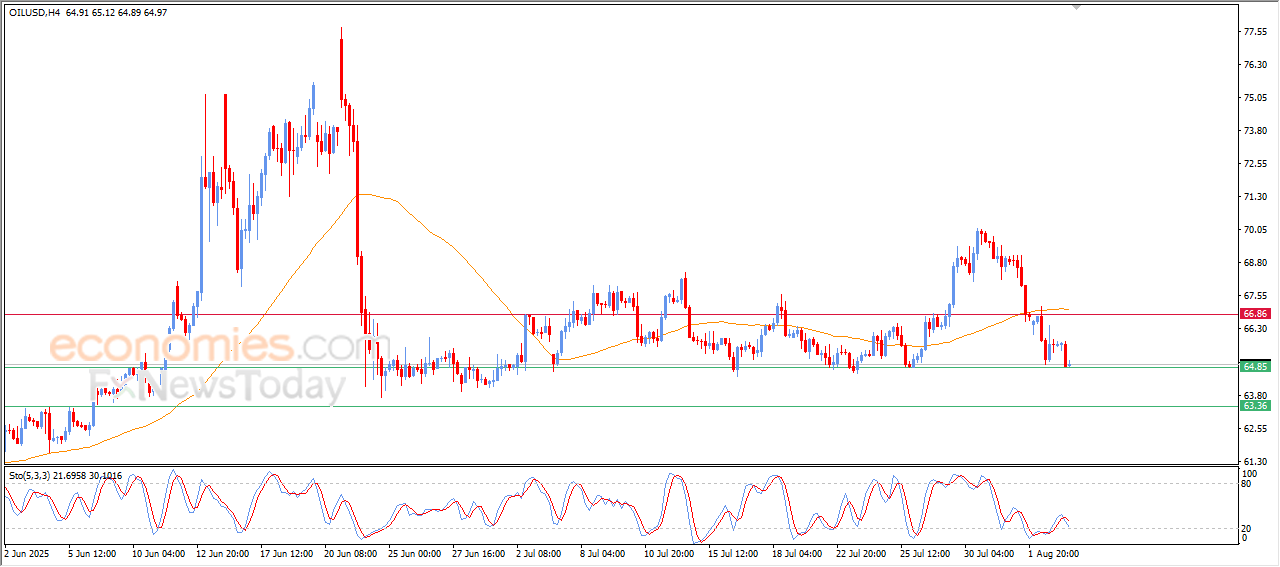Image resolution: width=1280 pixels, height=567 pixels.
Task: Click the 1 Aug 20:00 time label
Action: click(x=1054, y=552)
